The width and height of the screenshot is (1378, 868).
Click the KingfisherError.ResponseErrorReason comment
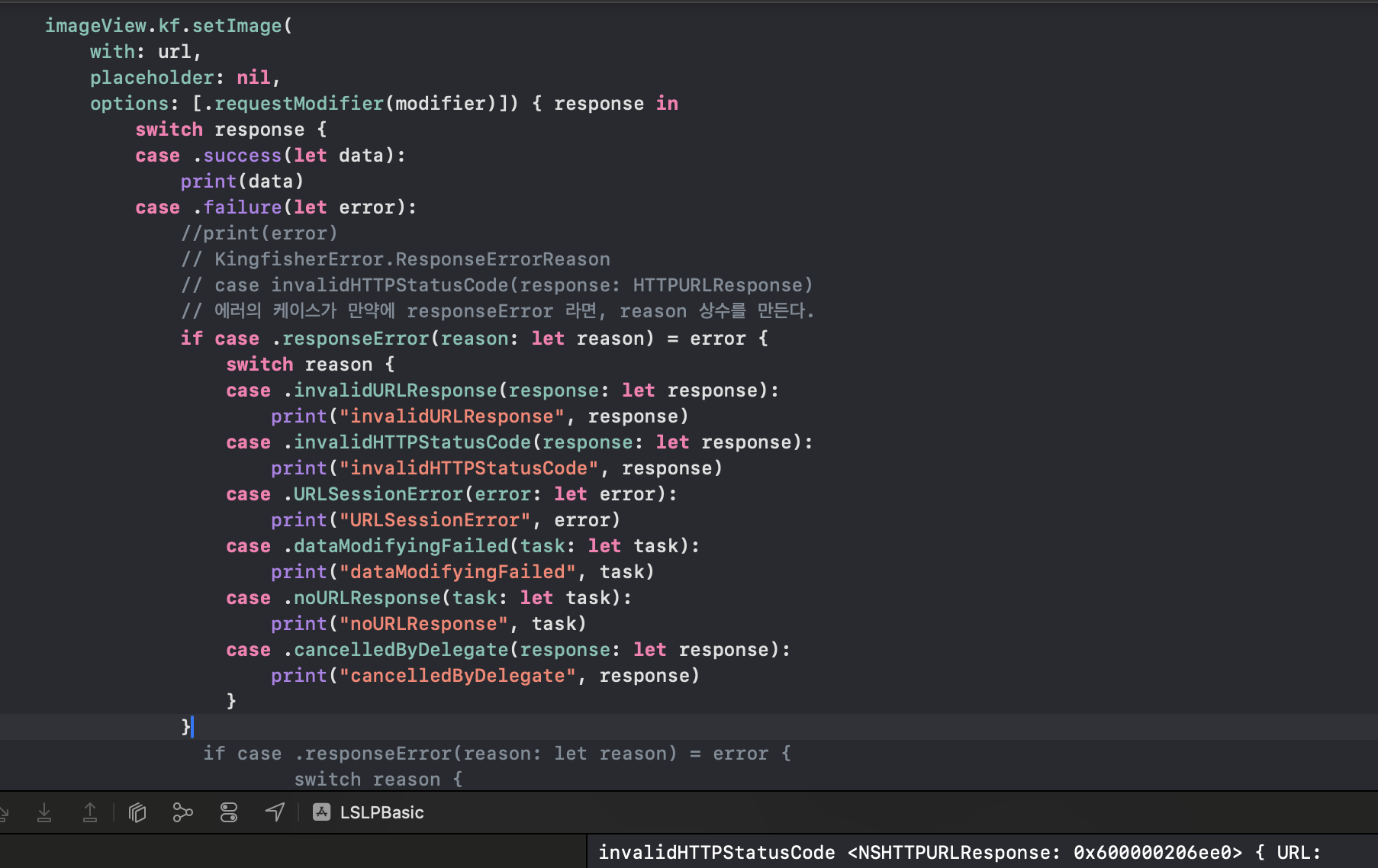(x=395, y=259)
